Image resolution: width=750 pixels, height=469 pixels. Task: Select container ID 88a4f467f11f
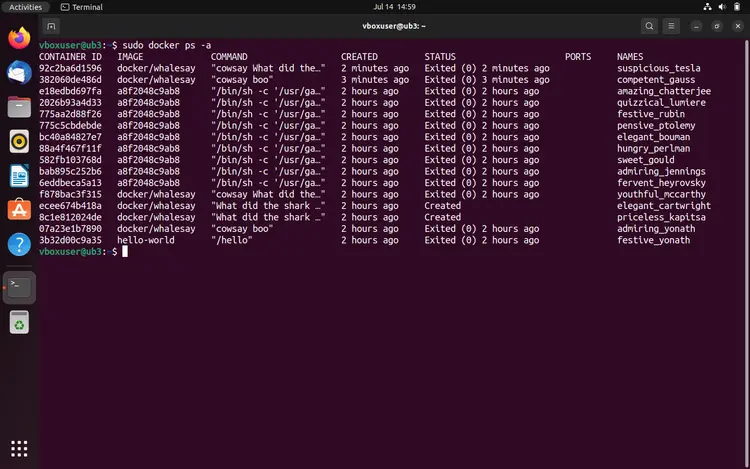[70, 148]
